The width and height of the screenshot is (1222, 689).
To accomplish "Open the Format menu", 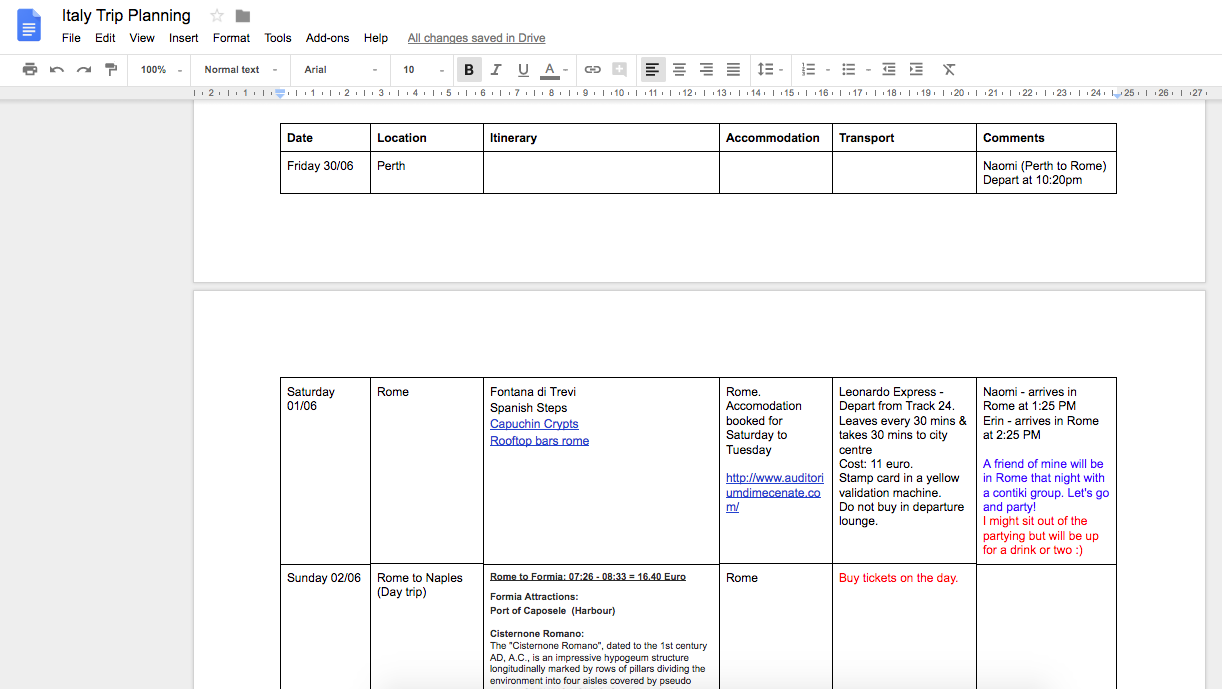I will (x=231, y=38).
